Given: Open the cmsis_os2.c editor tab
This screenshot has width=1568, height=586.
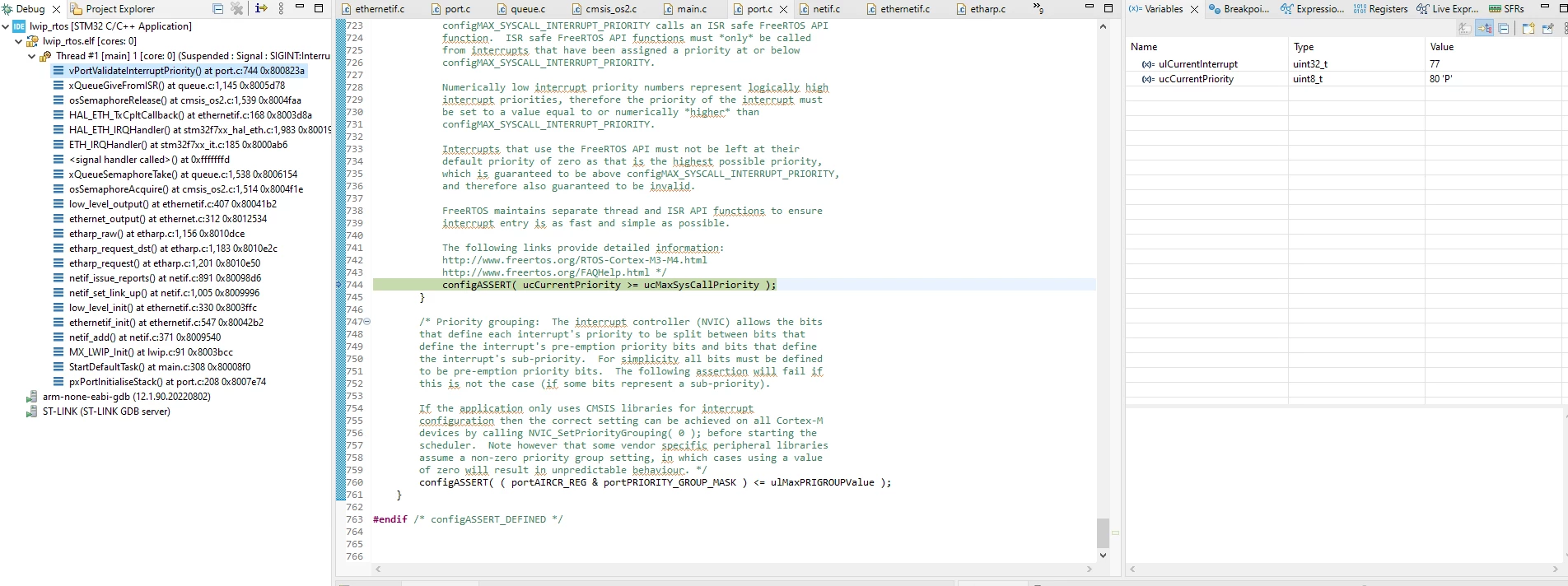Looking at the screenshot, I should click(x=603, y=9).
